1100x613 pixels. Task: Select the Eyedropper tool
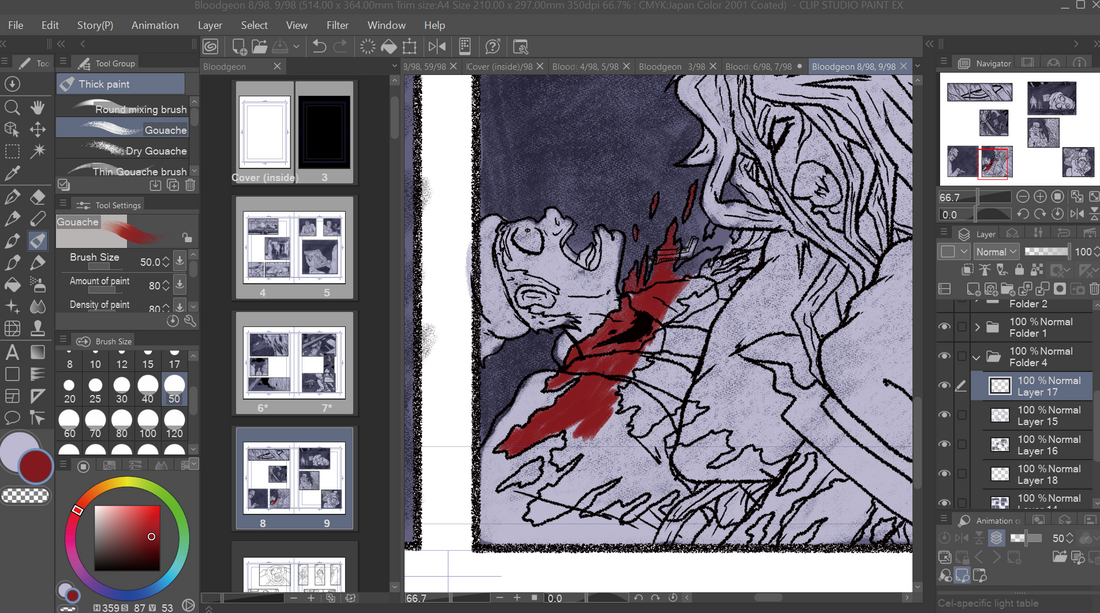[12, 173]
